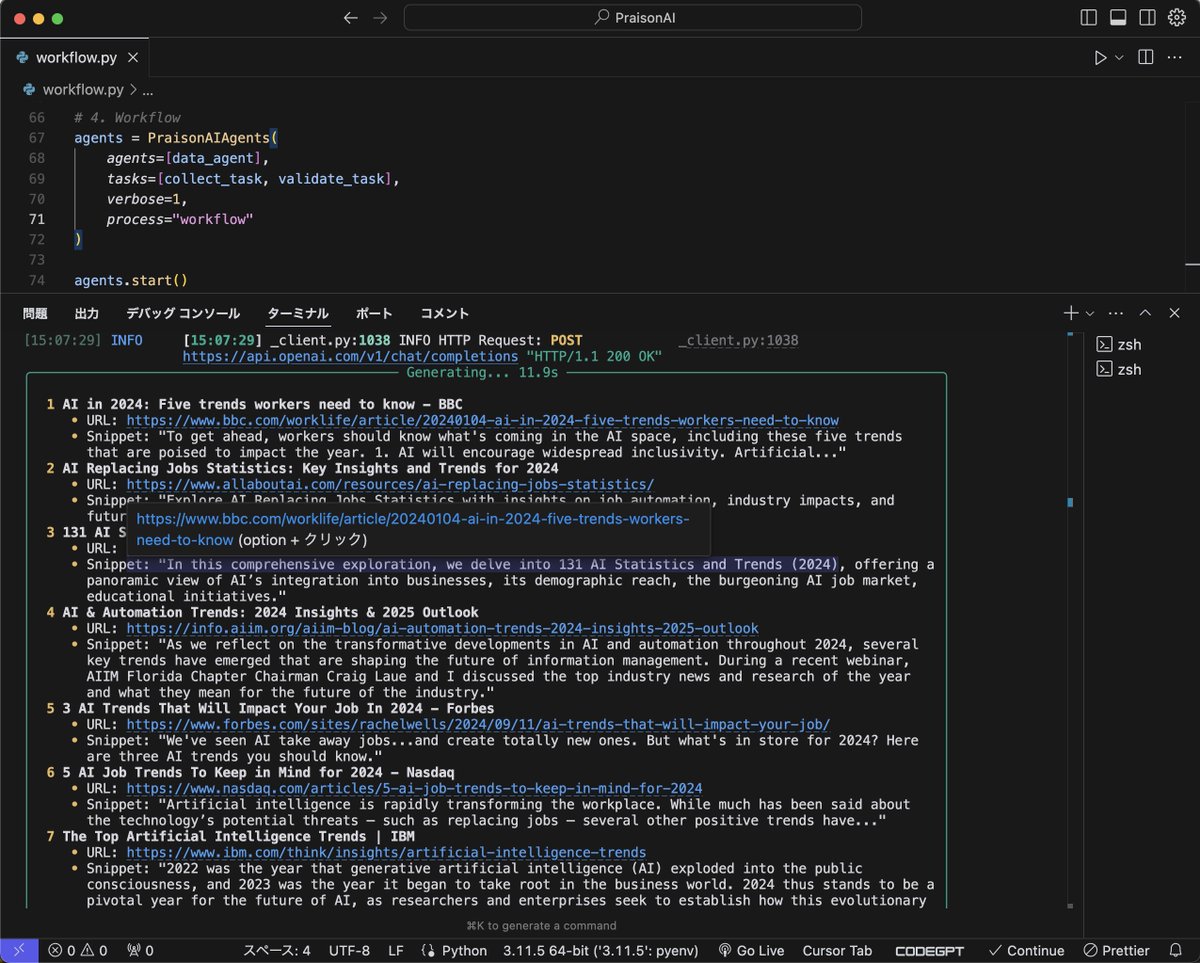Click the terminal scrollbar thumb
1200x963 pixels.
click(1070, 502)
